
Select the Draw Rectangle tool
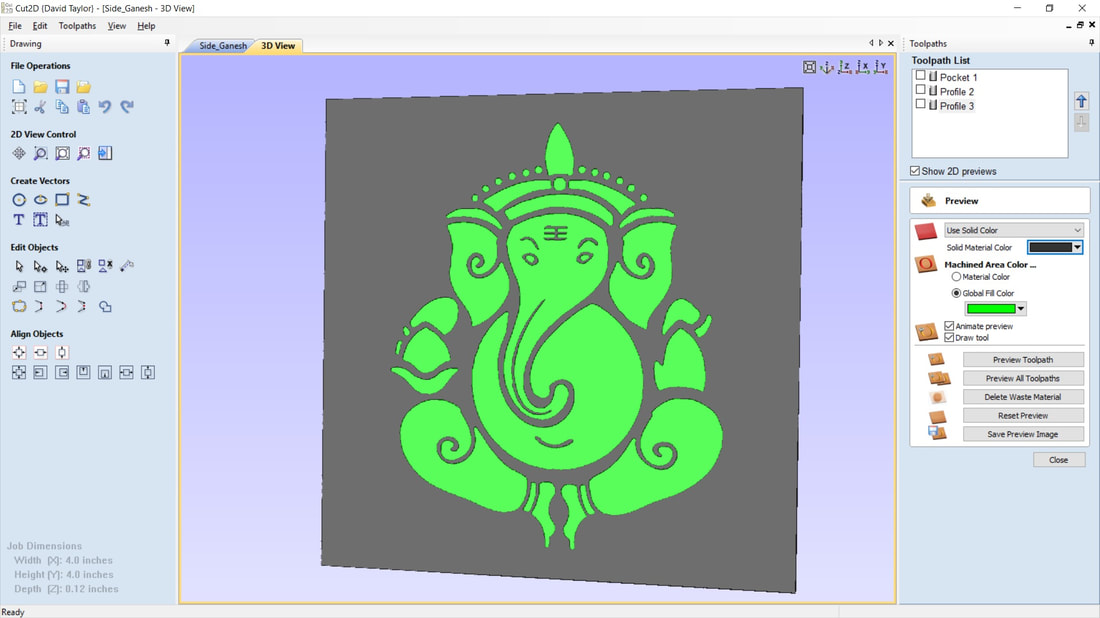[x=62, y=200]
